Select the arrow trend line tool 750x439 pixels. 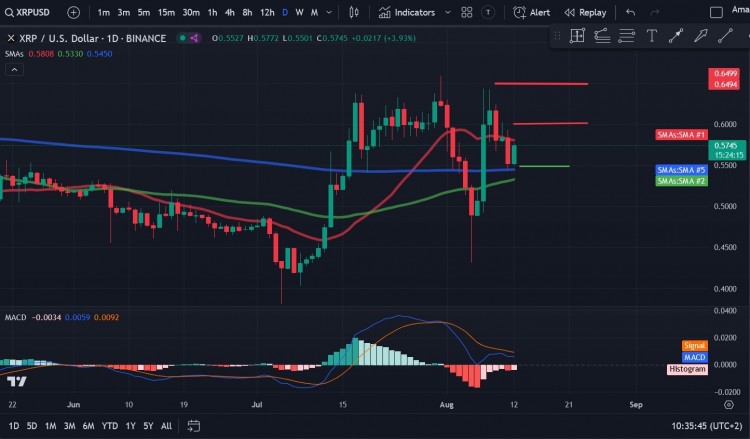click(x=676, y=36)
